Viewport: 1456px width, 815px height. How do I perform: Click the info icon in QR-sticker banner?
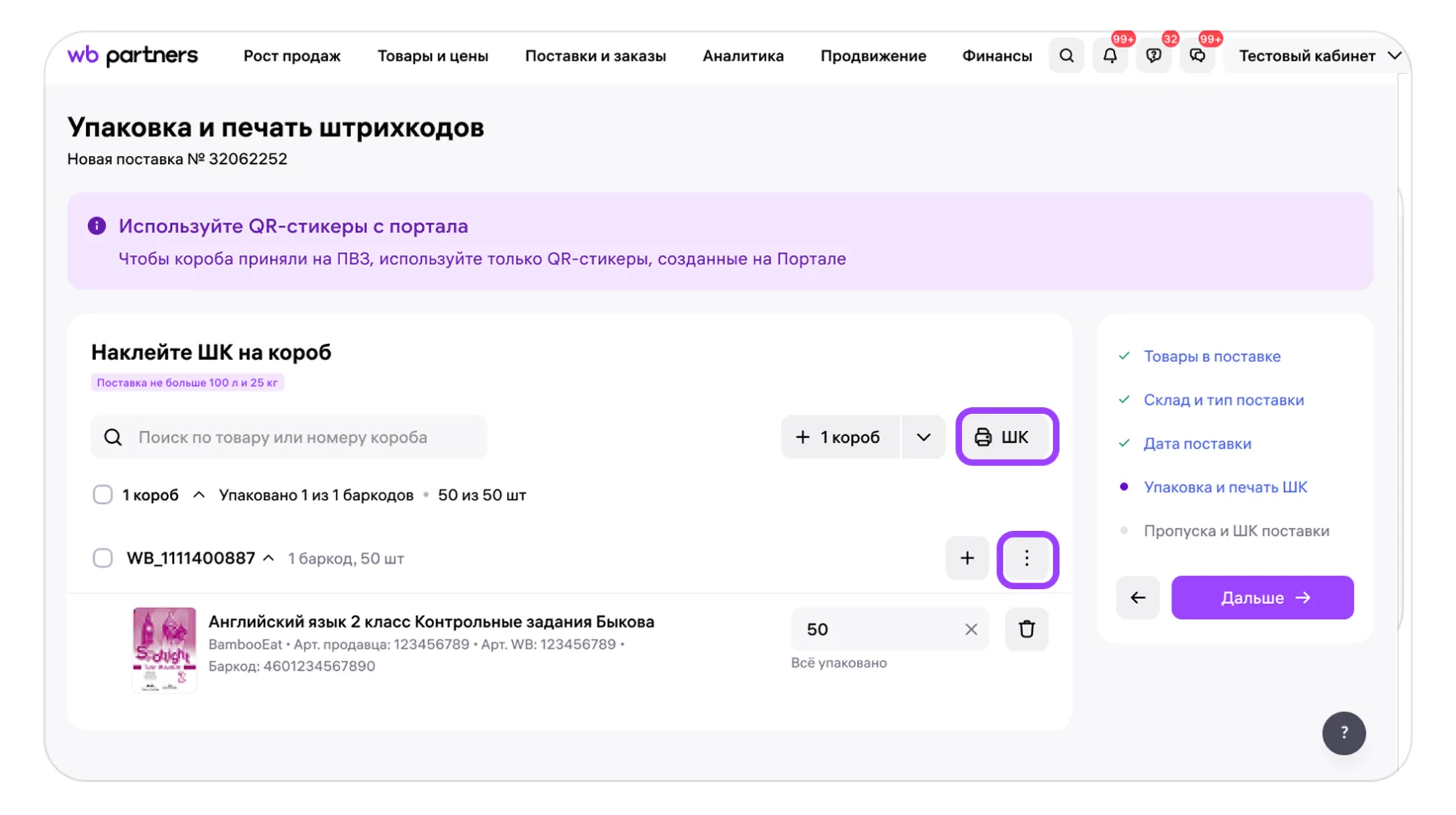(97, 226)
